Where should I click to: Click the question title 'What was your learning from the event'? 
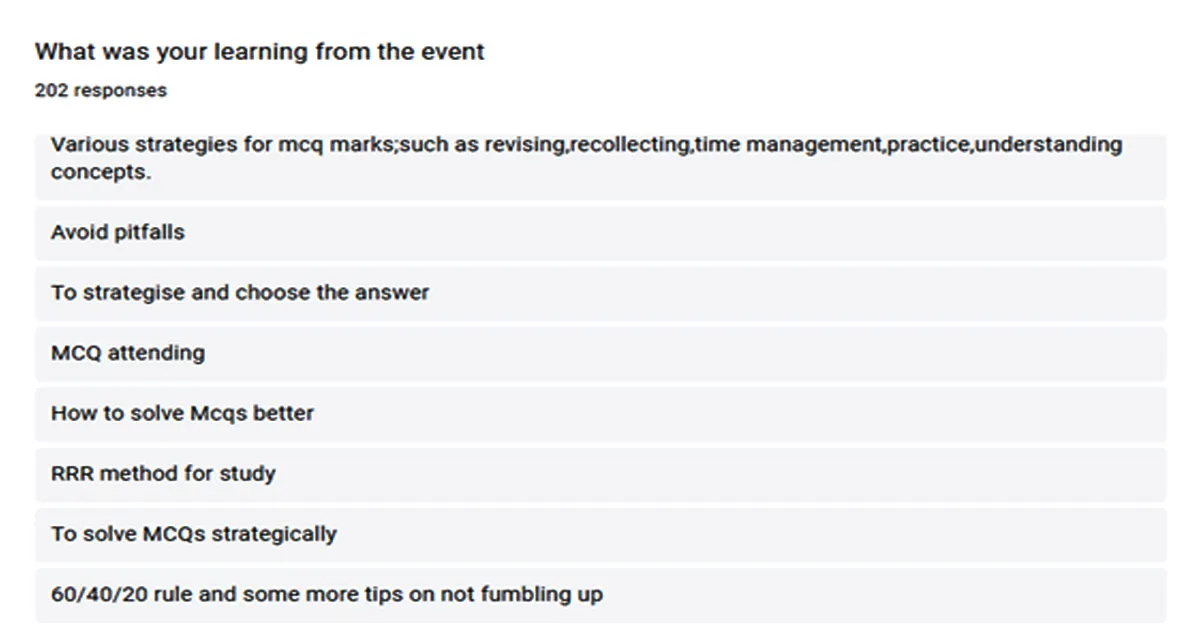coord(260,52)
